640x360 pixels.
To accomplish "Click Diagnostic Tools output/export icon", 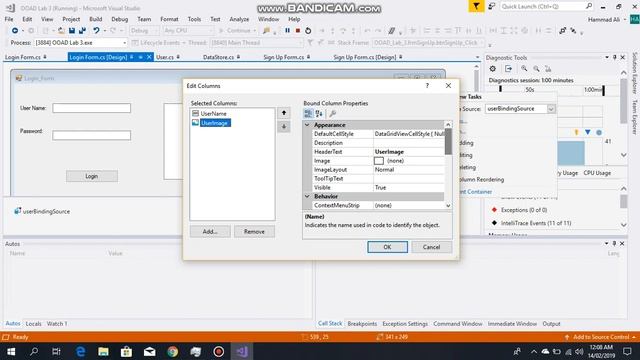I will pos(508,69).
